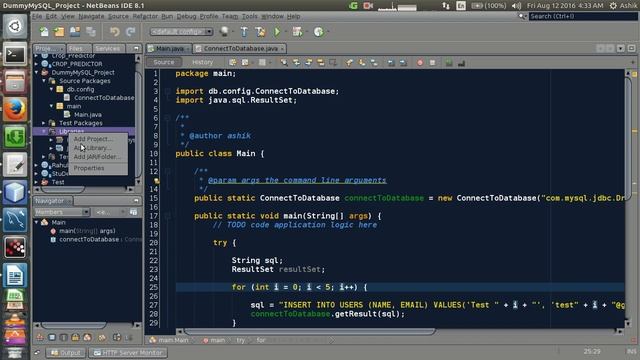Open the Output window button
The image size is (640, 360).
point(66,353)
